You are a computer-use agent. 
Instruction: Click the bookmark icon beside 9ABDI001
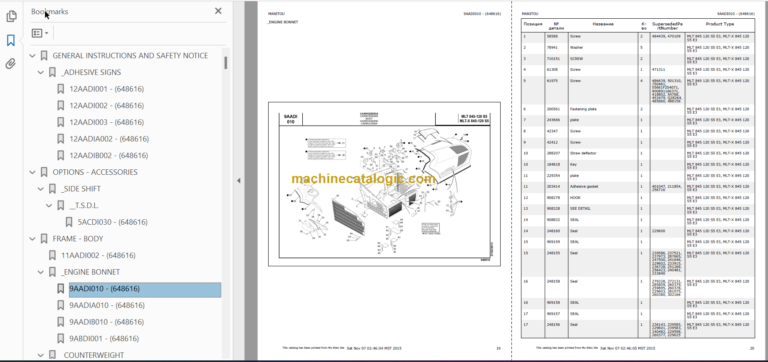61,339
